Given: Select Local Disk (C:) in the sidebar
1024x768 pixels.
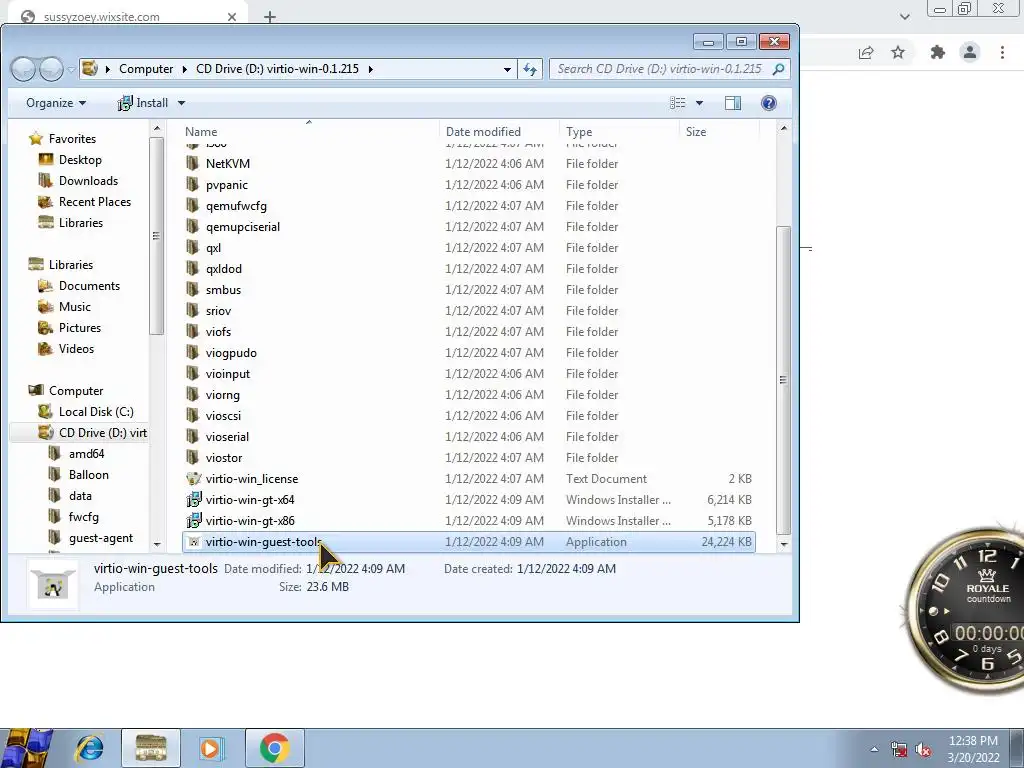Looking at the screenshot, I should pos(95,412).
